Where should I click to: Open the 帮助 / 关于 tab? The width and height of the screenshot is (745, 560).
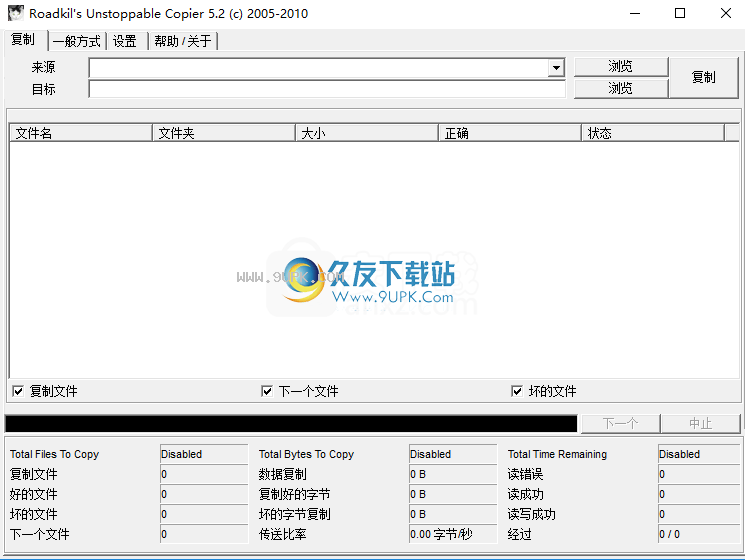pos(183,41)
